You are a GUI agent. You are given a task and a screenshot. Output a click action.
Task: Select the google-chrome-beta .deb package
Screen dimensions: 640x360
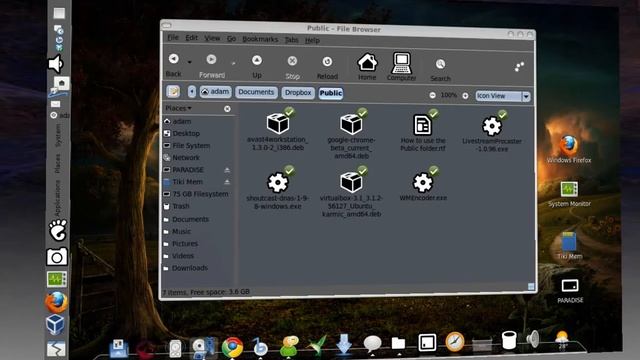click(x=351, y=134)
